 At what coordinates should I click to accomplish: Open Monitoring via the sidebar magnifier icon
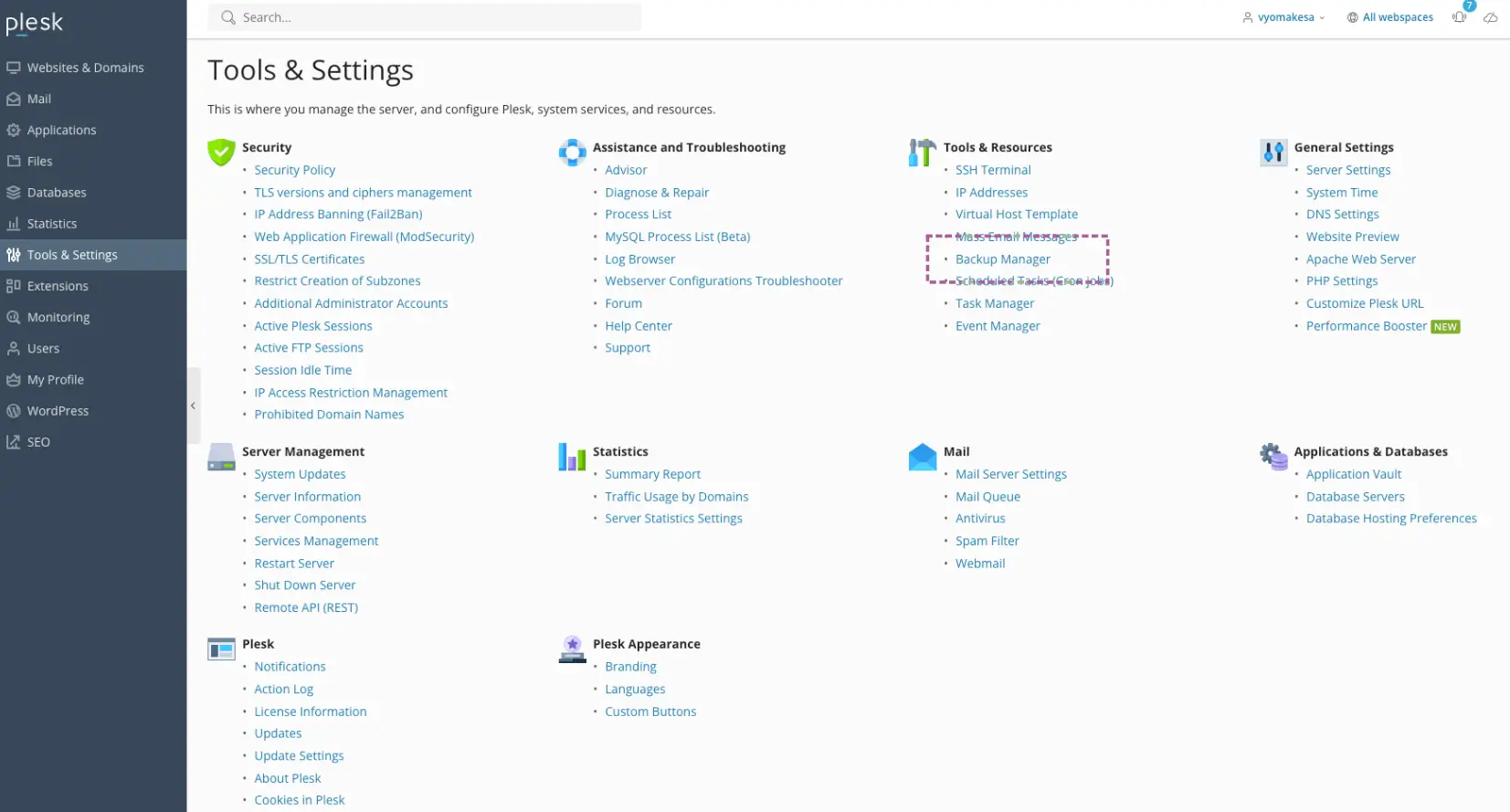point(13,317)
